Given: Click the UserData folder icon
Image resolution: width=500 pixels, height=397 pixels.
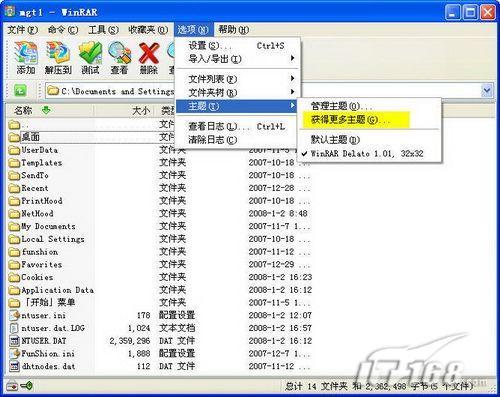Looking at the screenshot, I should 14,150.
